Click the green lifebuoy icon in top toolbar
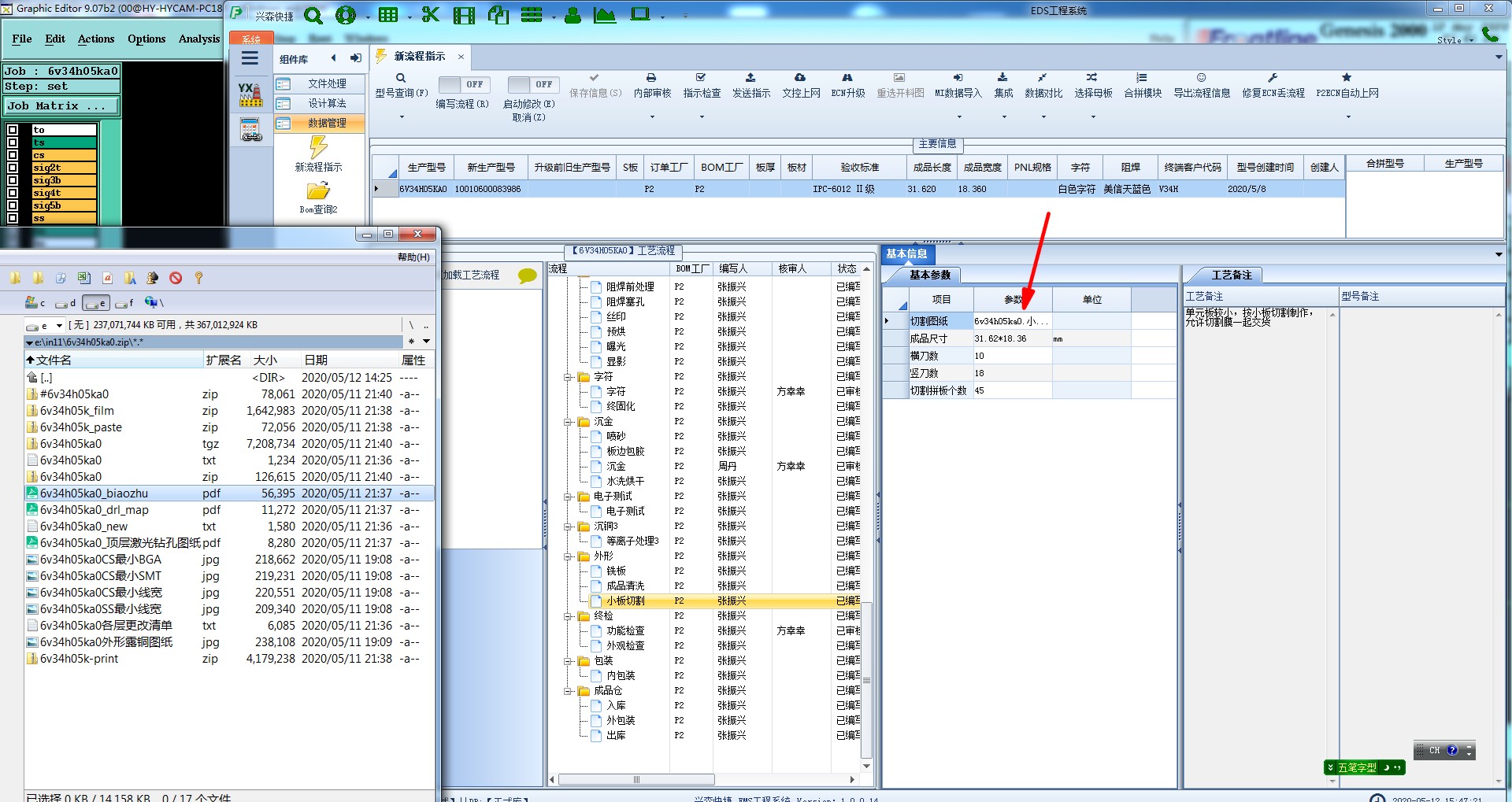The width and height of the screenshot is (1512, 802). point(345,15)
